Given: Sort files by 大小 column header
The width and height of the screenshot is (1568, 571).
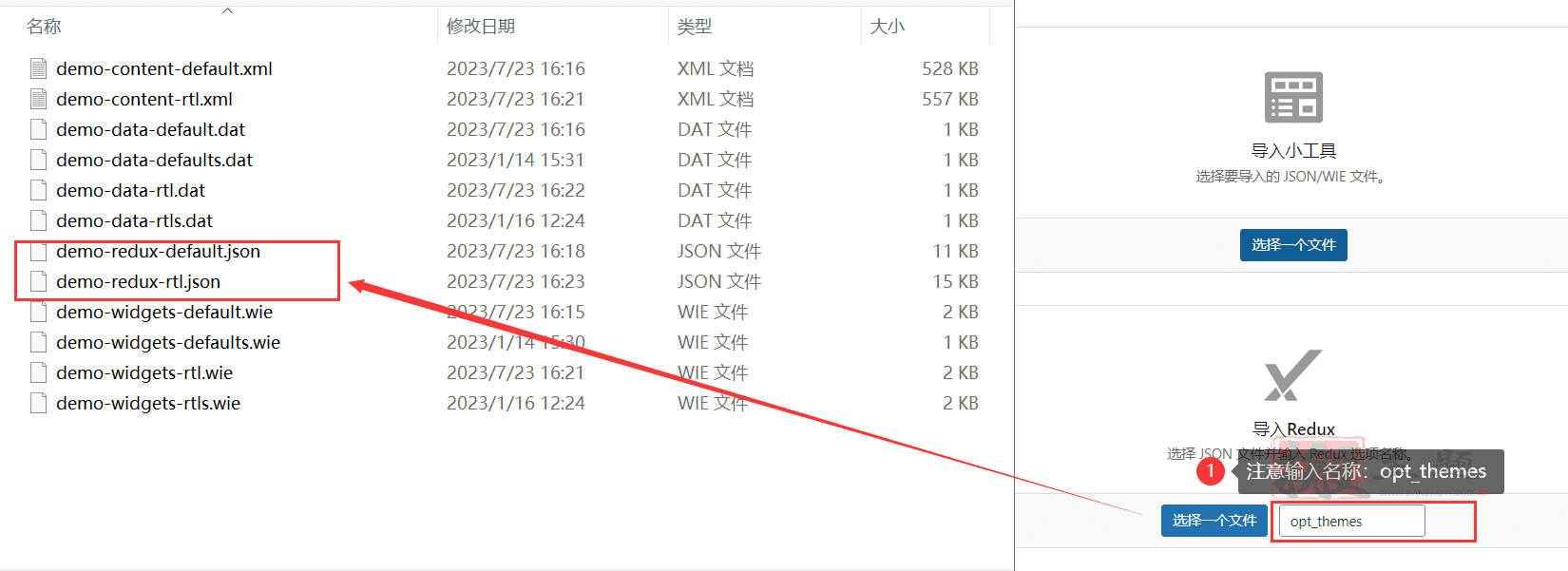Looking at the screenshot, I should [x=888, y=26].
